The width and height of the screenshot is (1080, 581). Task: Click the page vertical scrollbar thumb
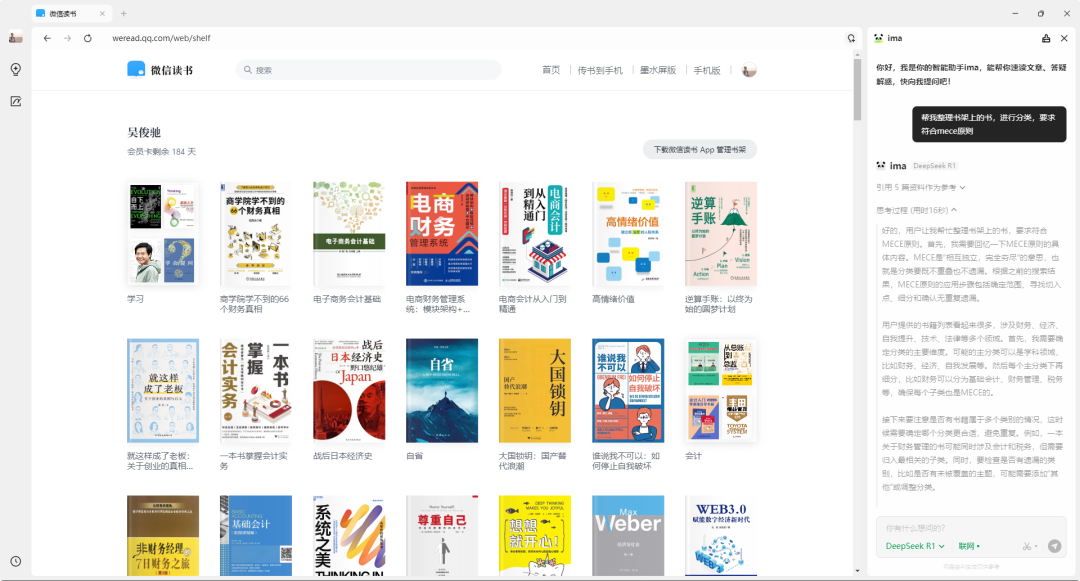tap(858, 89)
